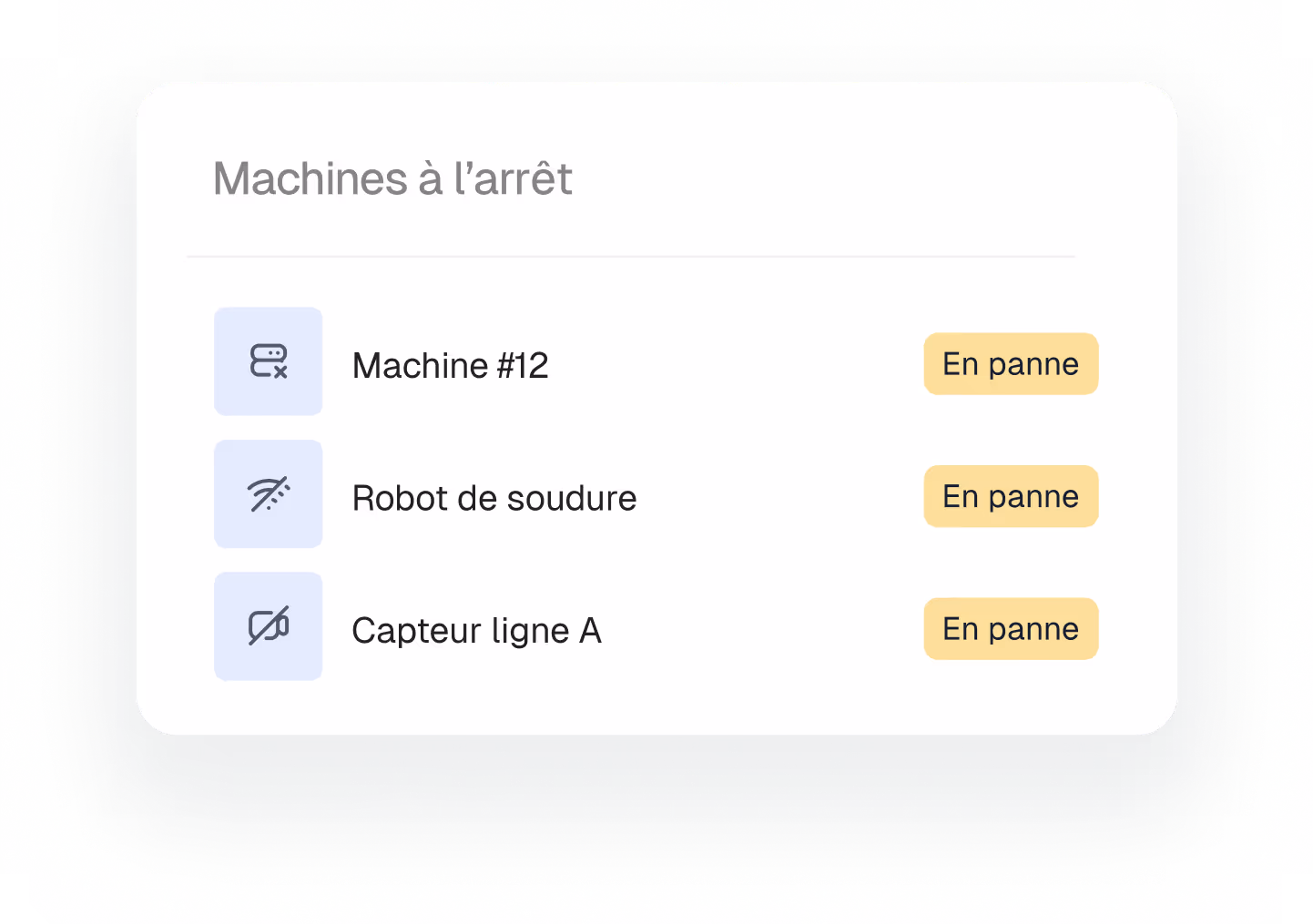The height and width of the screenshot is (924, 1313).
Task: Select the En panne badge for Robot de soudure
Action: (x=1011, y=496)
